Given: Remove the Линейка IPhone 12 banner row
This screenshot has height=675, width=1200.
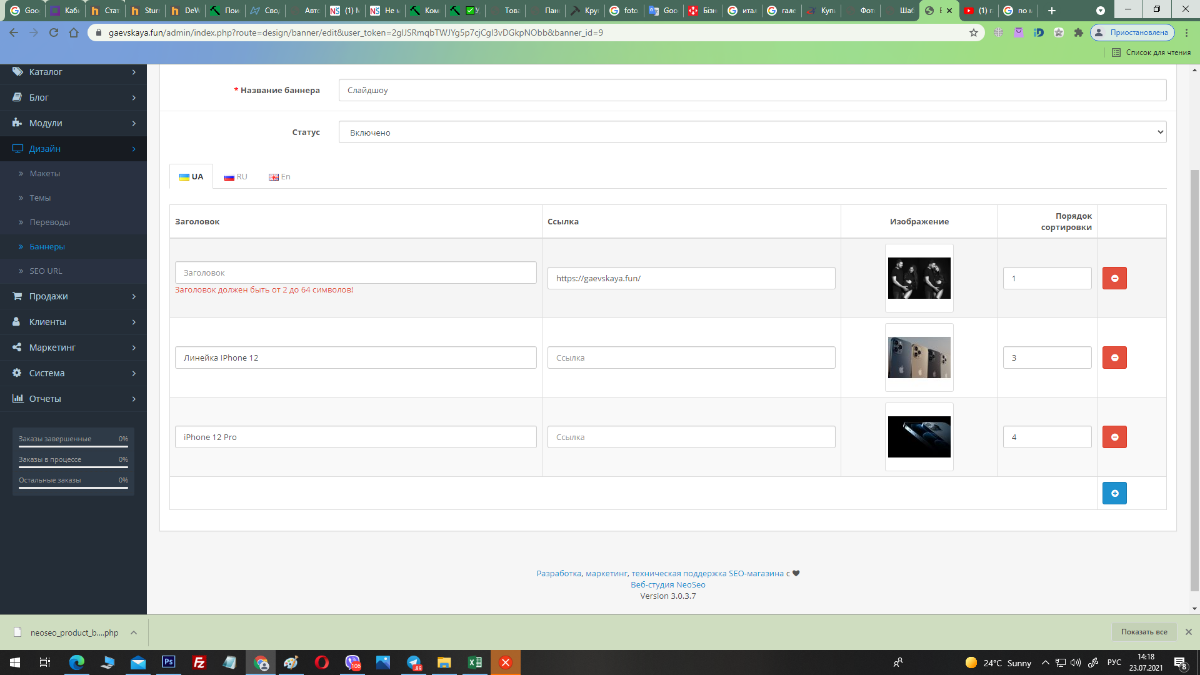Looking at the screenshot, I should (1114, 357).
